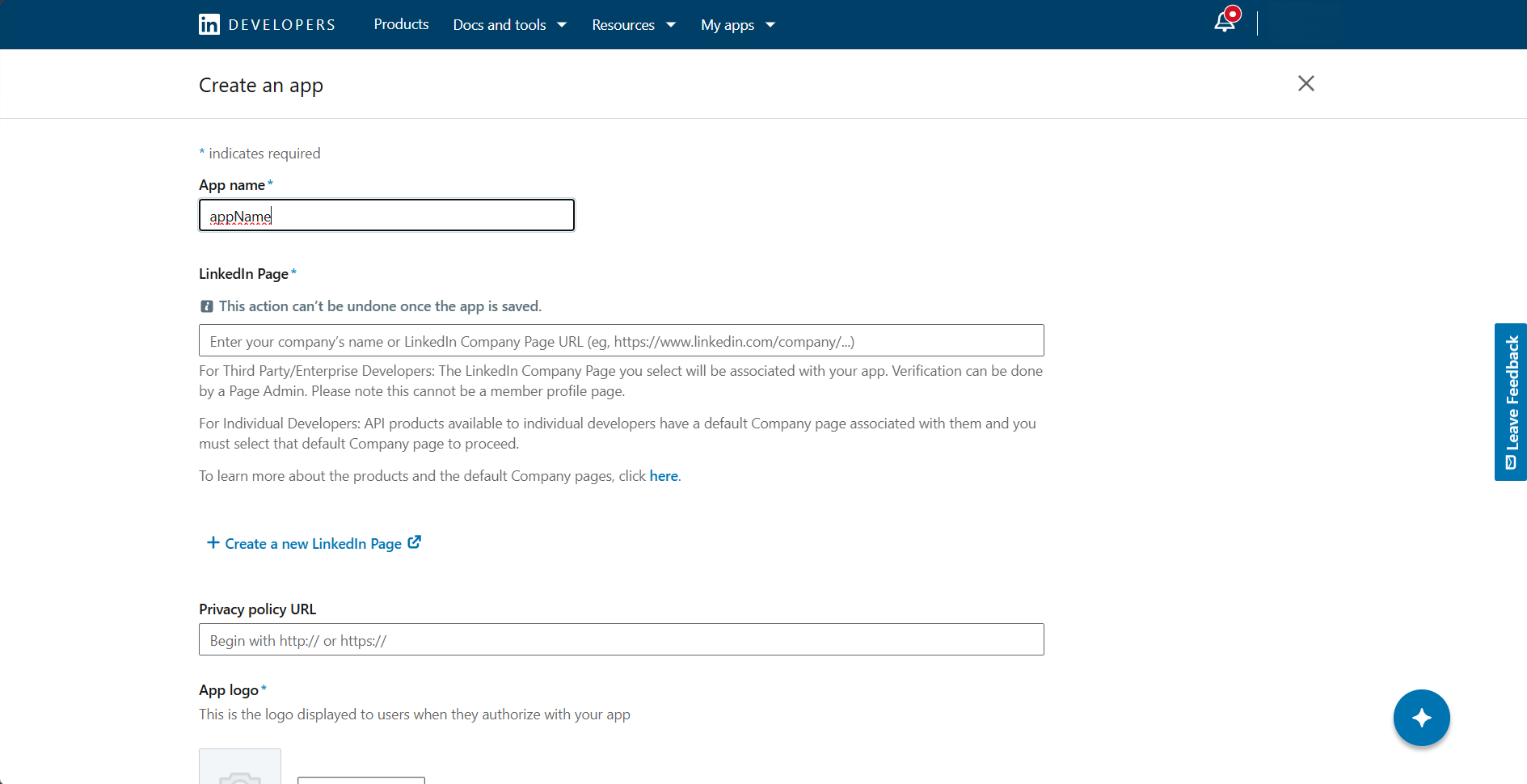Image resolution: width=1527 pixels, height=784 pixels.
Task: Click the 'App logo' label
Action: [229, 690]
